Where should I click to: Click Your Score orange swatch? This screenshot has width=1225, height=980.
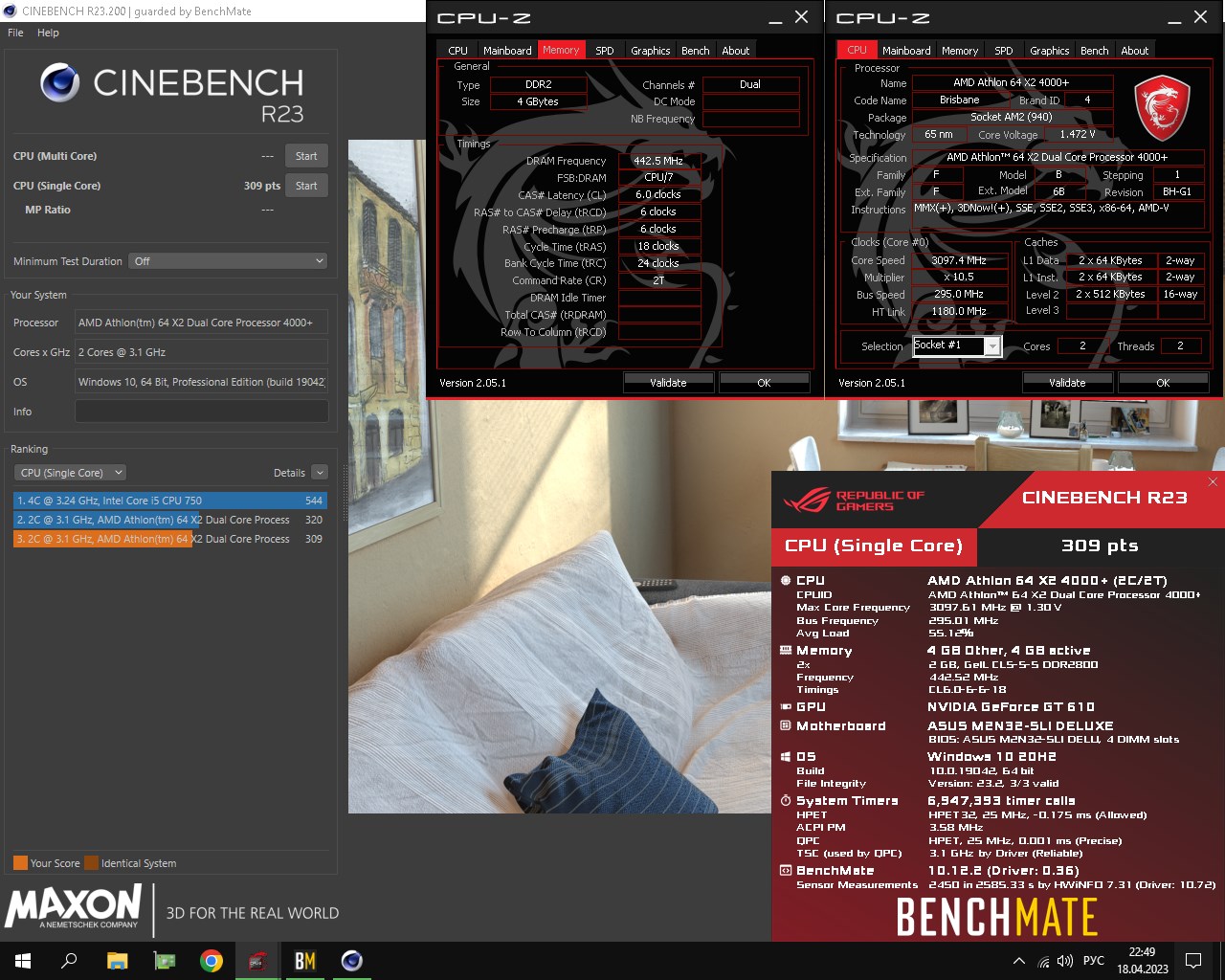click(x=20, y=863)
